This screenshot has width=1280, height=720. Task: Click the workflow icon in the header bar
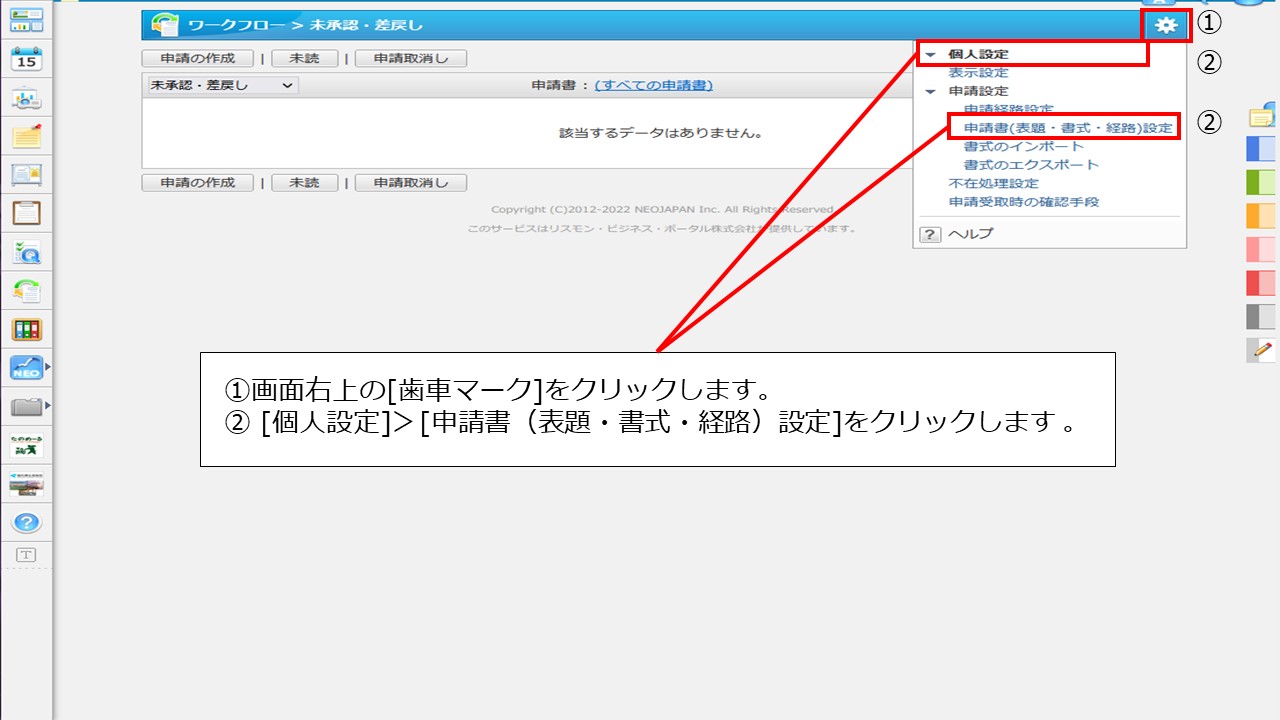coord(166,25)
